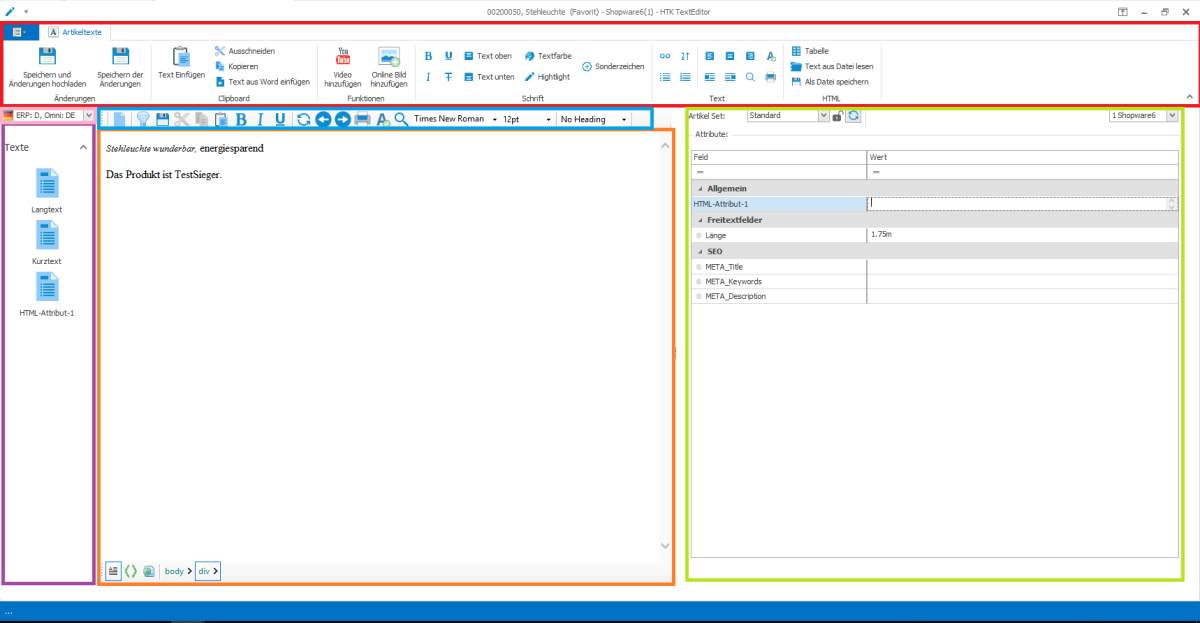Toggle underline in the ribbon Schrift group

pos(448,56)
